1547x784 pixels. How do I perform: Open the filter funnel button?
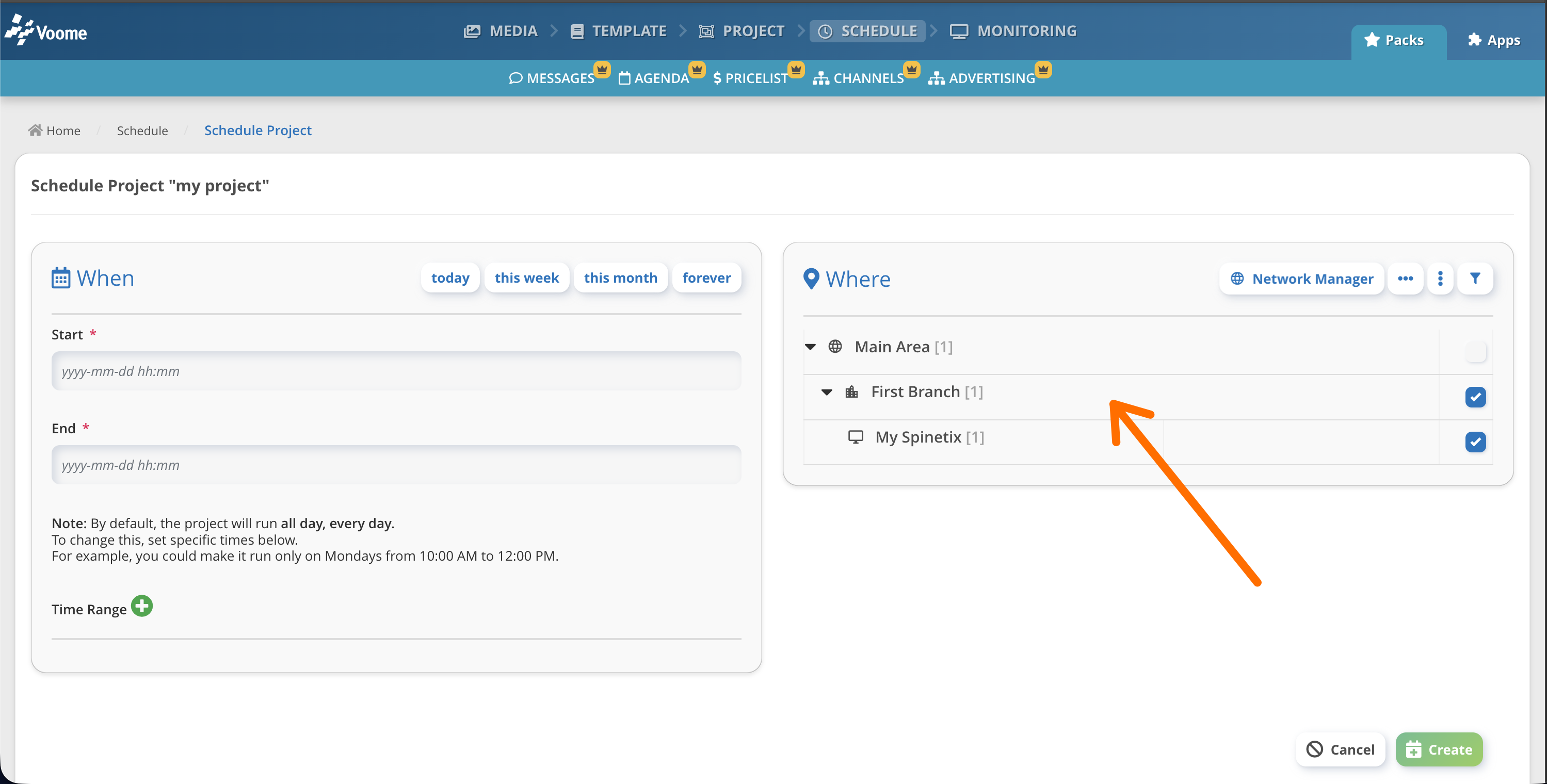pos(1475,279)
